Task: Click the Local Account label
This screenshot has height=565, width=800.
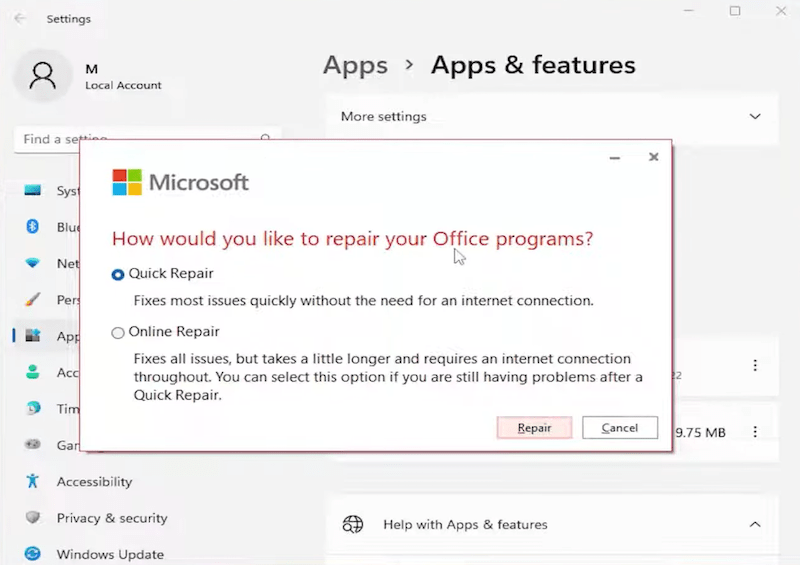Action: coord(123,85)
